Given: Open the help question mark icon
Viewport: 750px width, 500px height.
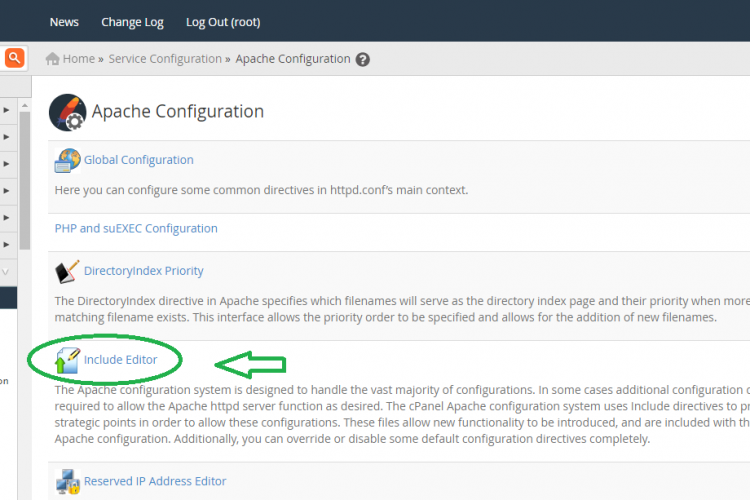Looking at the screenshot, I should (363, 59).
